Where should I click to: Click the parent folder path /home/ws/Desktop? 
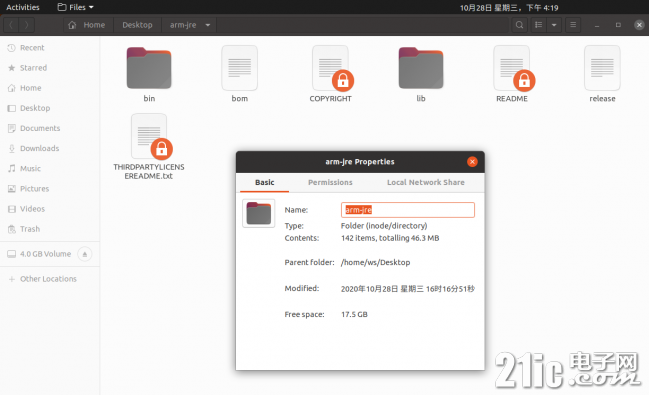(375, 263)
